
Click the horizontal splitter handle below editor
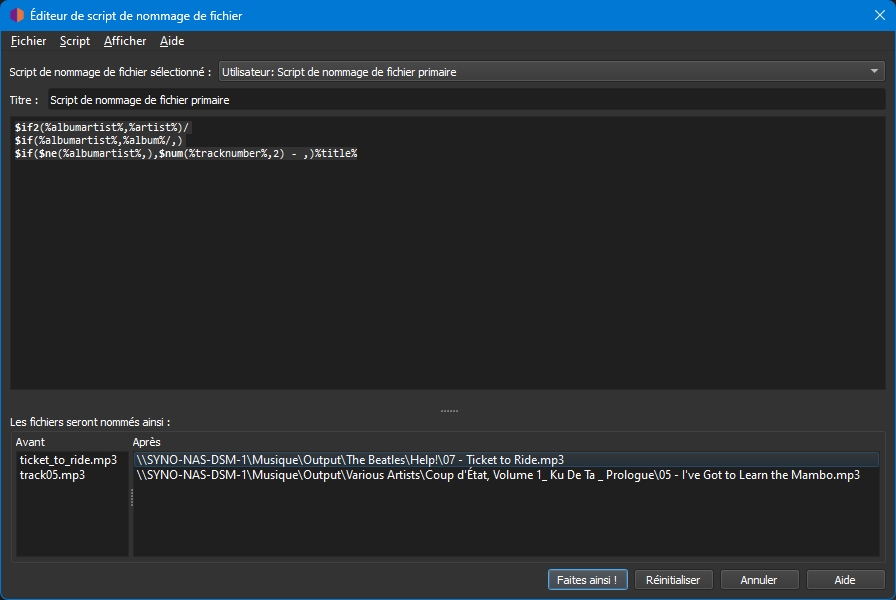pos(449,410)
